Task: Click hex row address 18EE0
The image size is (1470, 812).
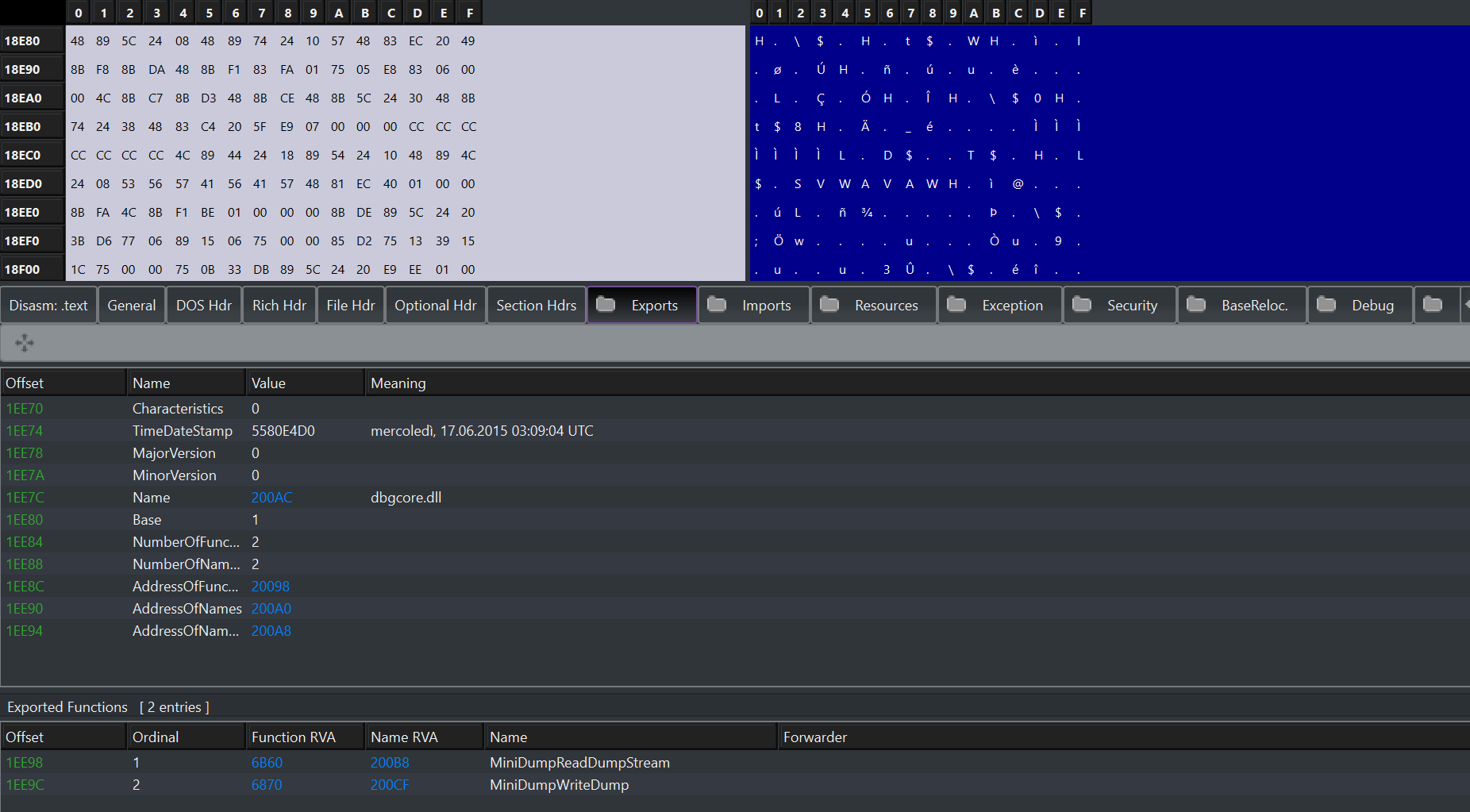Action: [32, 212]
